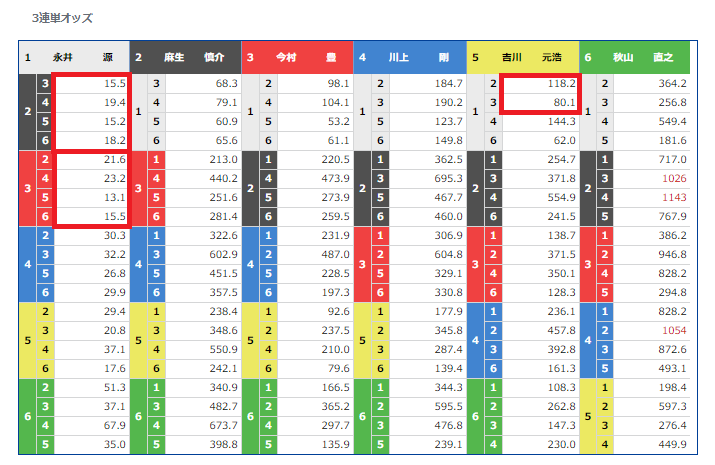Viewport: 715px width, 465px height.
Task: Click the odds value 21.6
Action: [x=114, y=160]
